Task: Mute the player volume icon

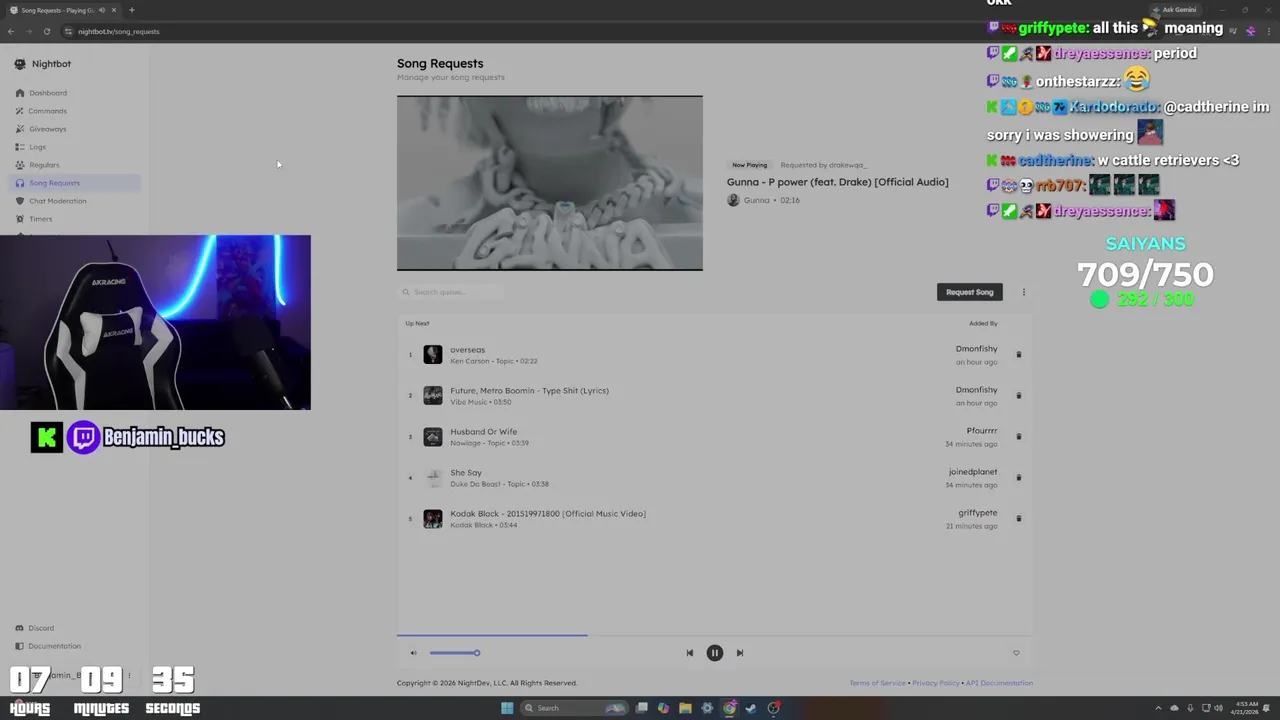Action: click(413, 653)
